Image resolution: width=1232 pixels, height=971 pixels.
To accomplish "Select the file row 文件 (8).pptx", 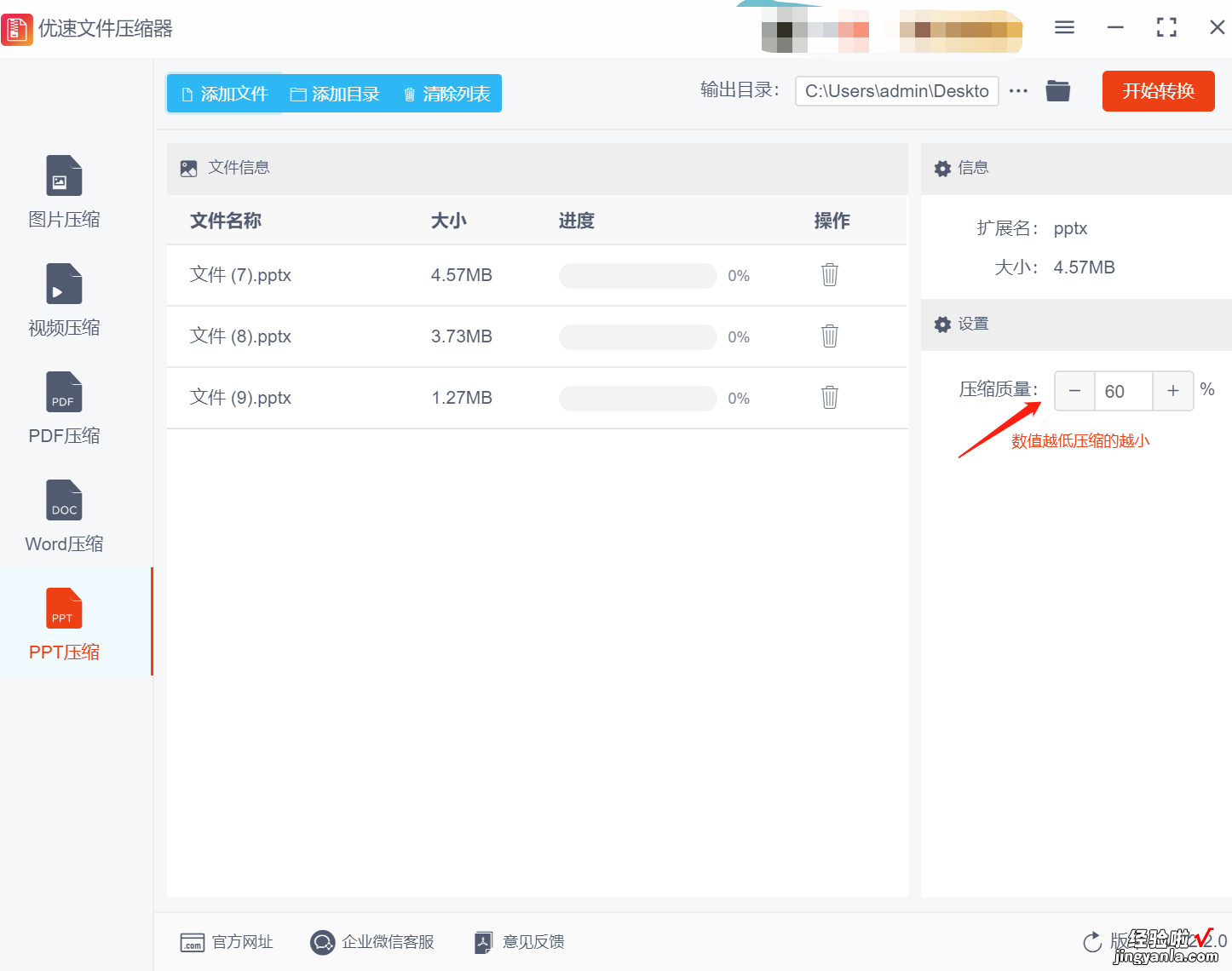I will coord(537,336).
